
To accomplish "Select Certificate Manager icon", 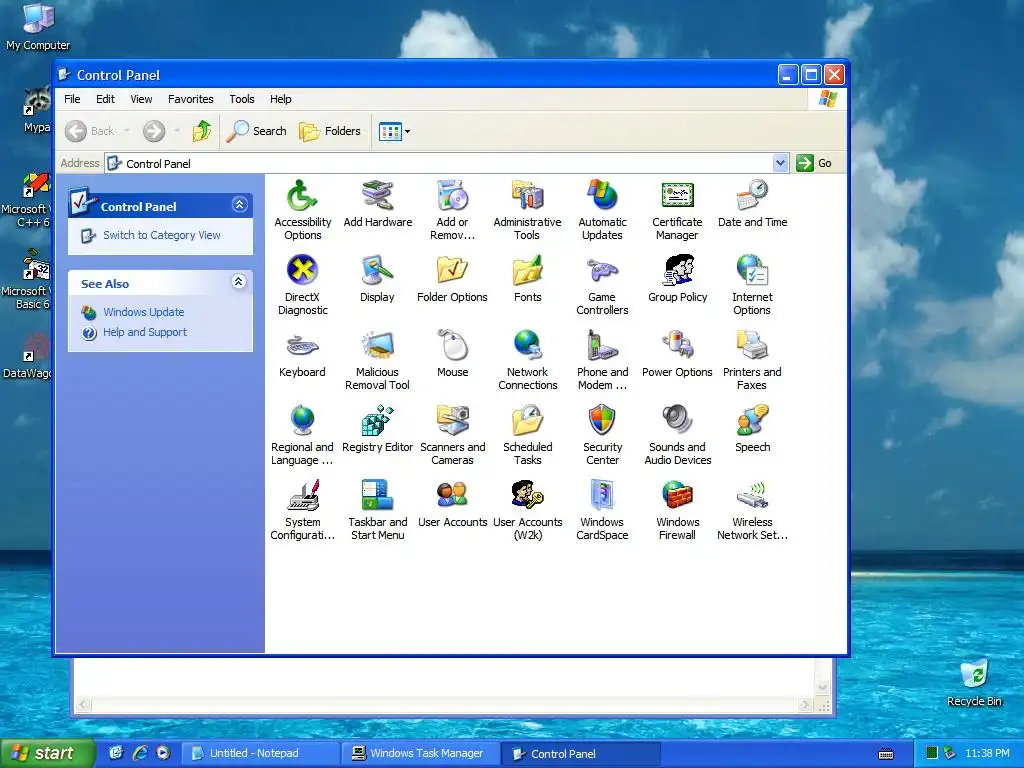I will click(677, 209).
